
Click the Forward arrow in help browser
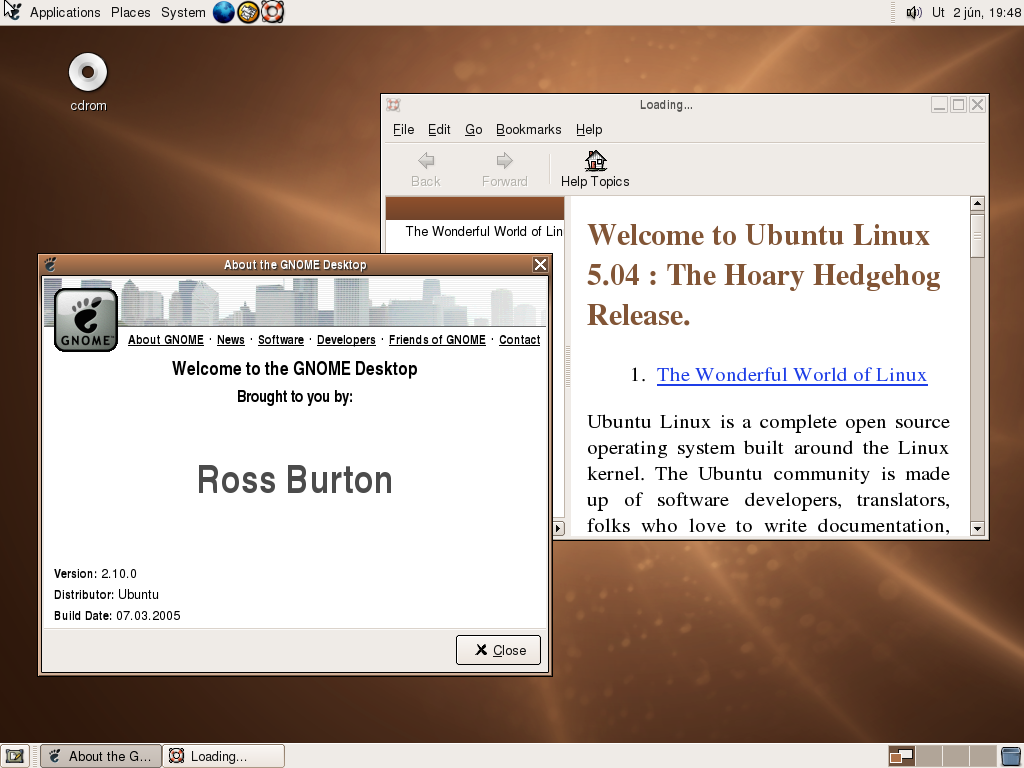click(x=504, y=161)
